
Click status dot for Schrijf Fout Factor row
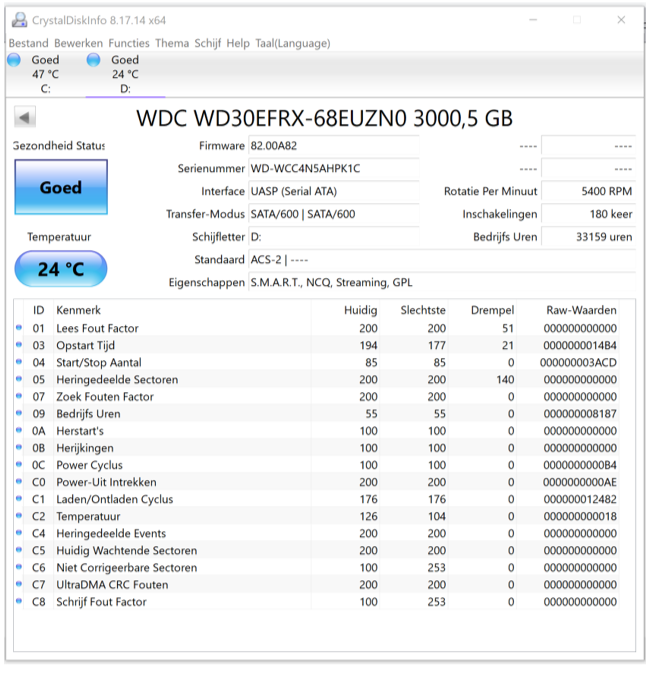coord(19,602)
